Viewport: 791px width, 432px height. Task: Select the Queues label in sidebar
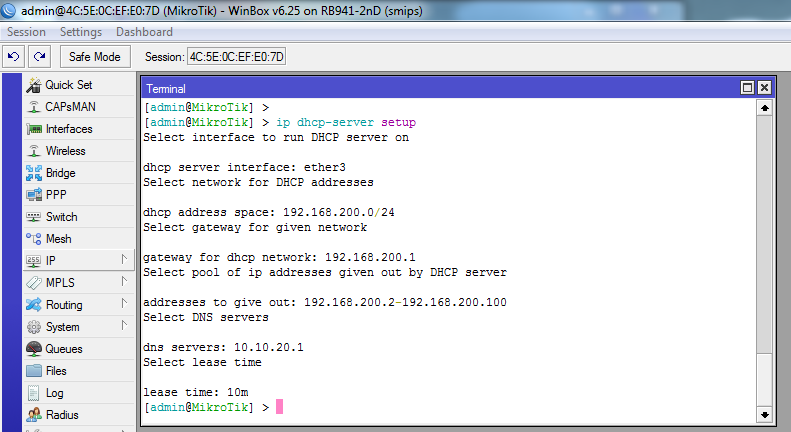[x=64, y=349]
